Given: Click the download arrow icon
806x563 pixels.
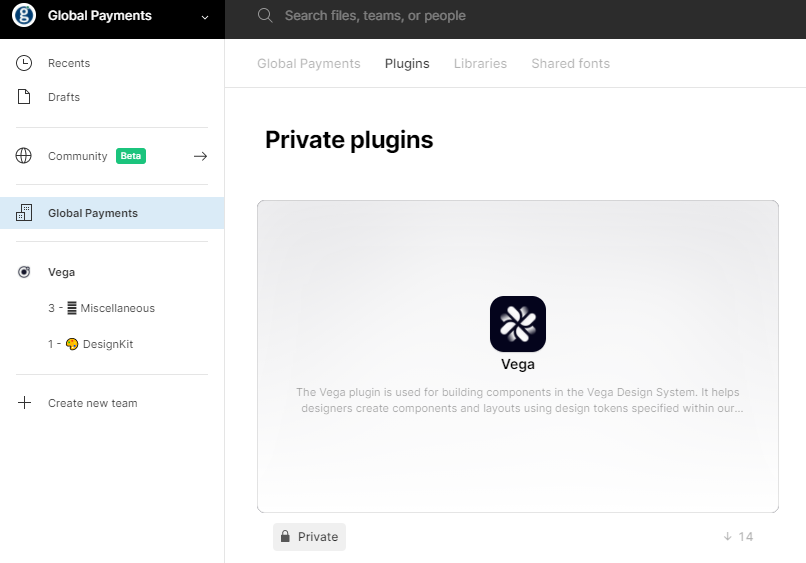Looking at the screenshot, I should (x=727, y=536).
